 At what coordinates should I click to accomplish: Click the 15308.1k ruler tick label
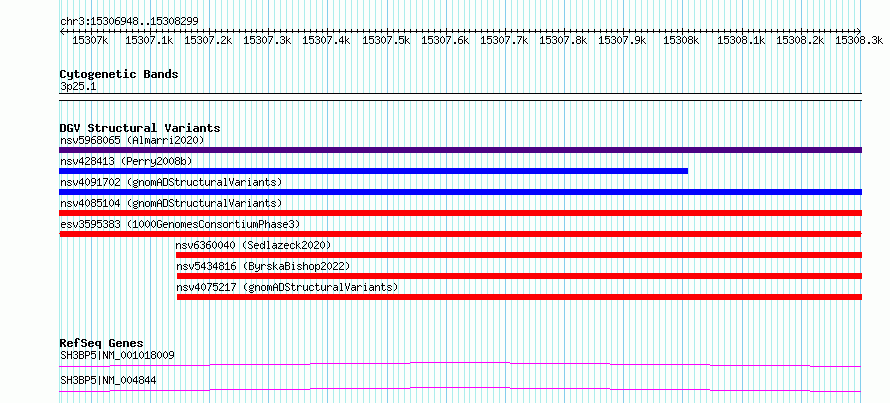pos(741,40)
